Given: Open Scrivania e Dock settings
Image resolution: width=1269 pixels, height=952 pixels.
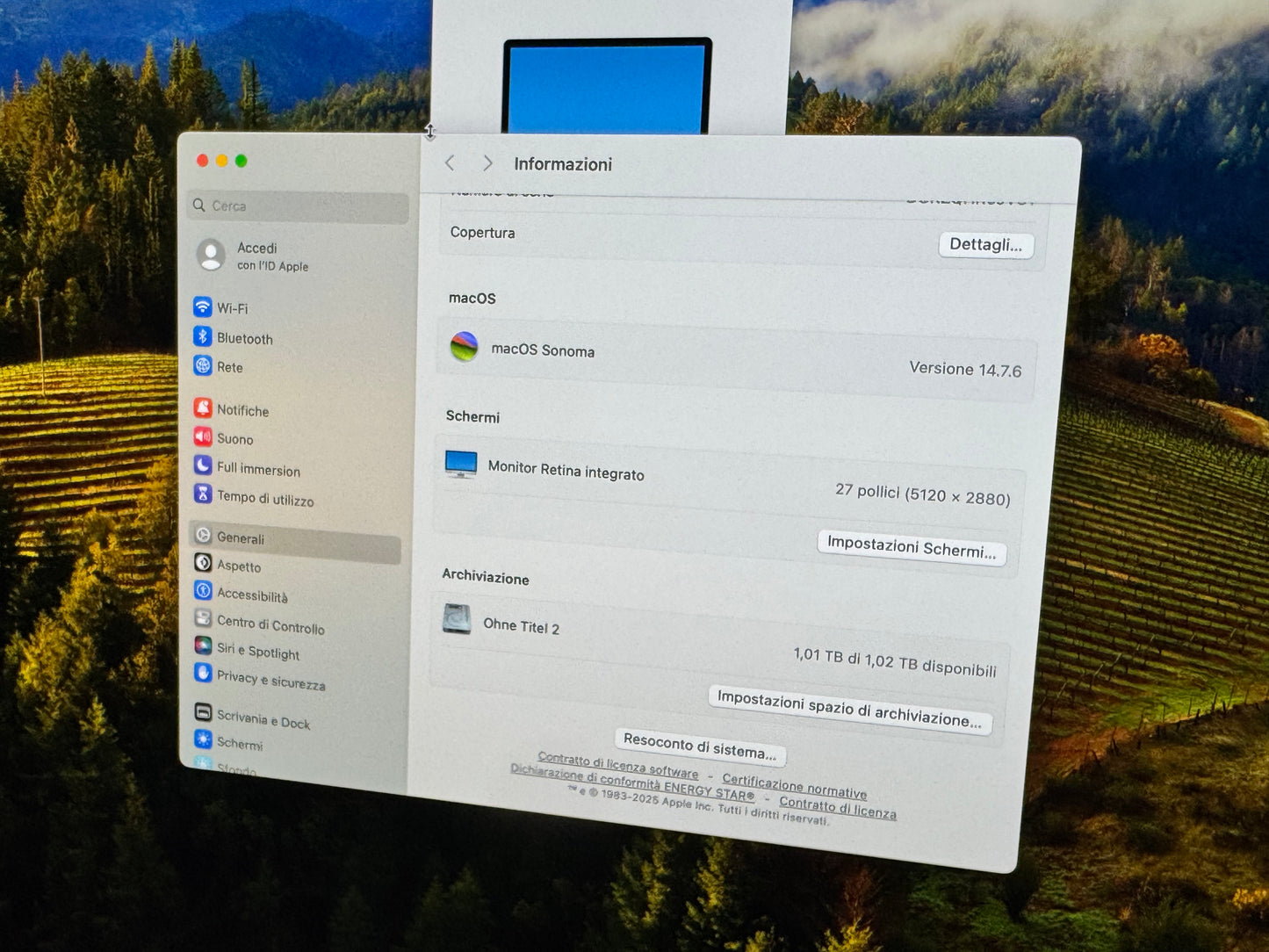Looking at the screenshot, I should (263, 720).
